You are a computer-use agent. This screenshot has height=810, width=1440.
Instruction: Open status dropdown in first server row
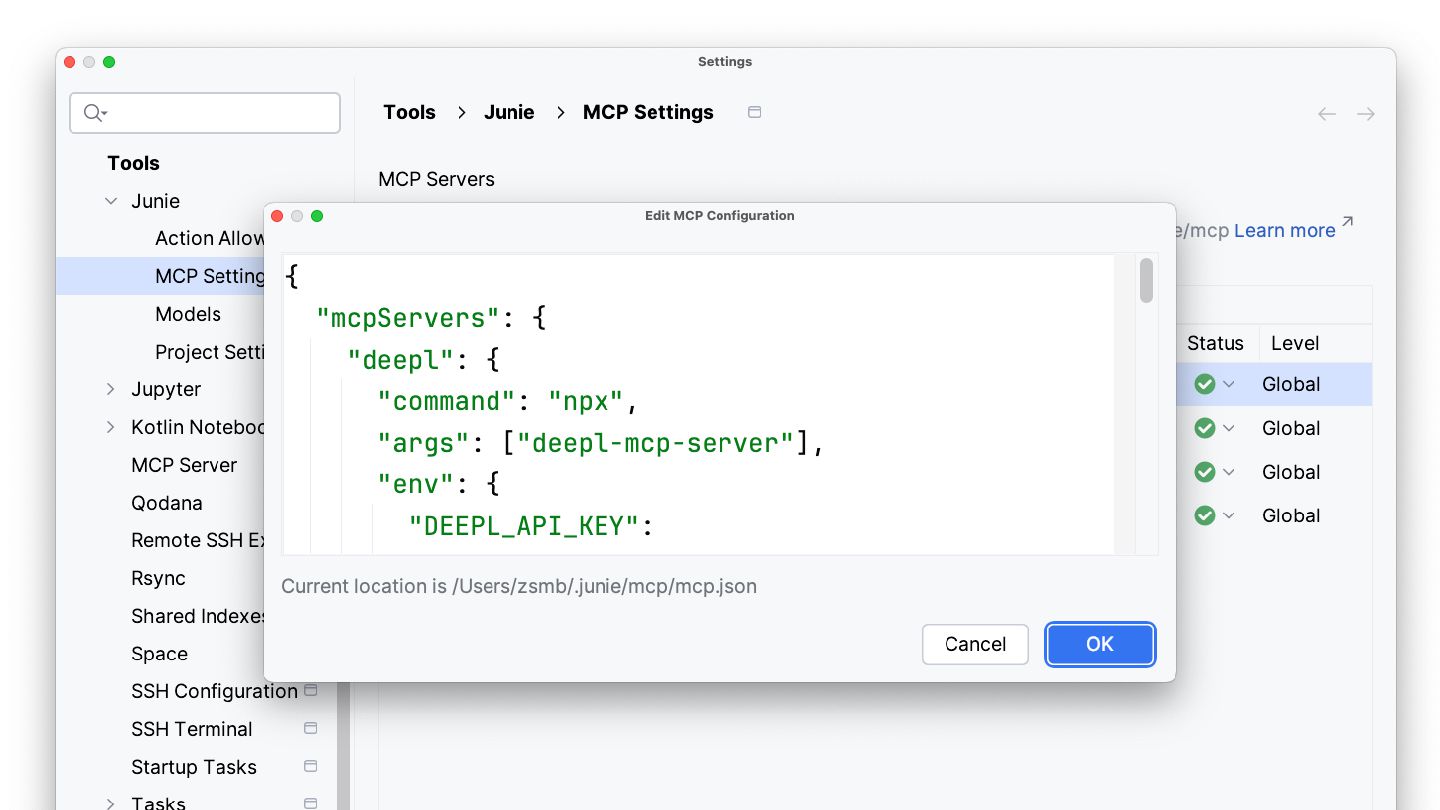1229,384
